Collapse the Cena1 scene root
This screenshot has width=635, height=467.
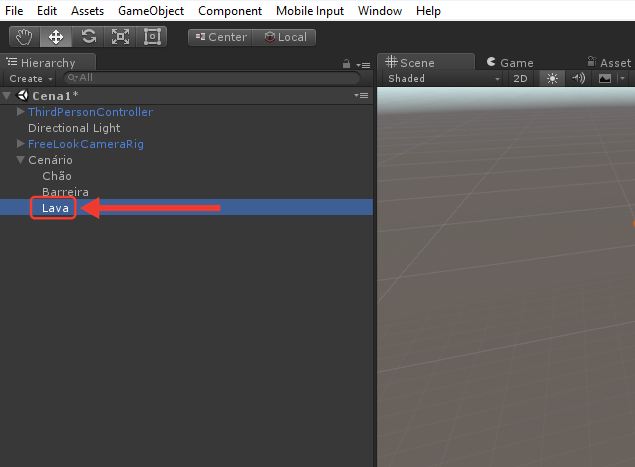pyautogui.click(x=6, y=96)
